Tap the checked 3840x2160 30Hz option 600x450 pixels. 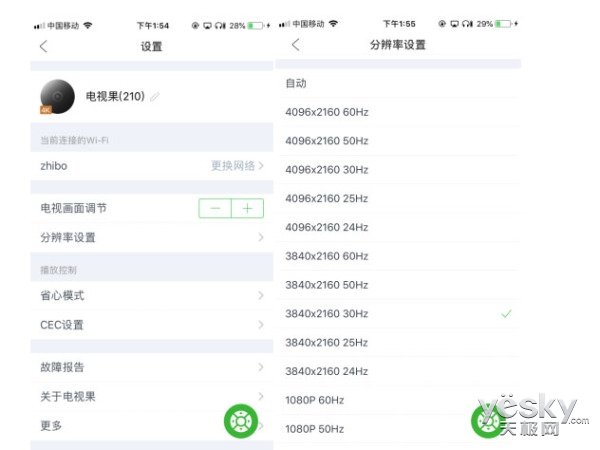point(398,314)
